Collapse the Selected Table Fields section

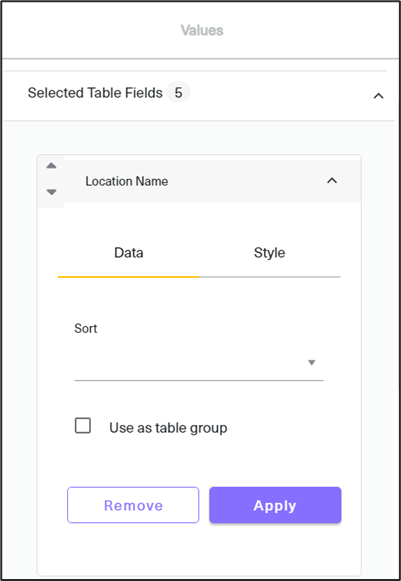(x=378, y=96)
